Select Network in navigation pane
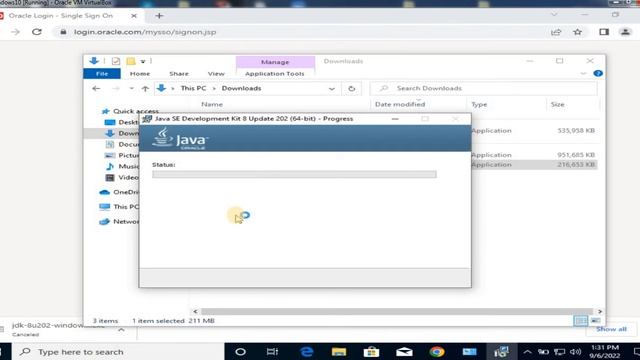640x360 pixels. pyautogui.click(x=119, y=221)
